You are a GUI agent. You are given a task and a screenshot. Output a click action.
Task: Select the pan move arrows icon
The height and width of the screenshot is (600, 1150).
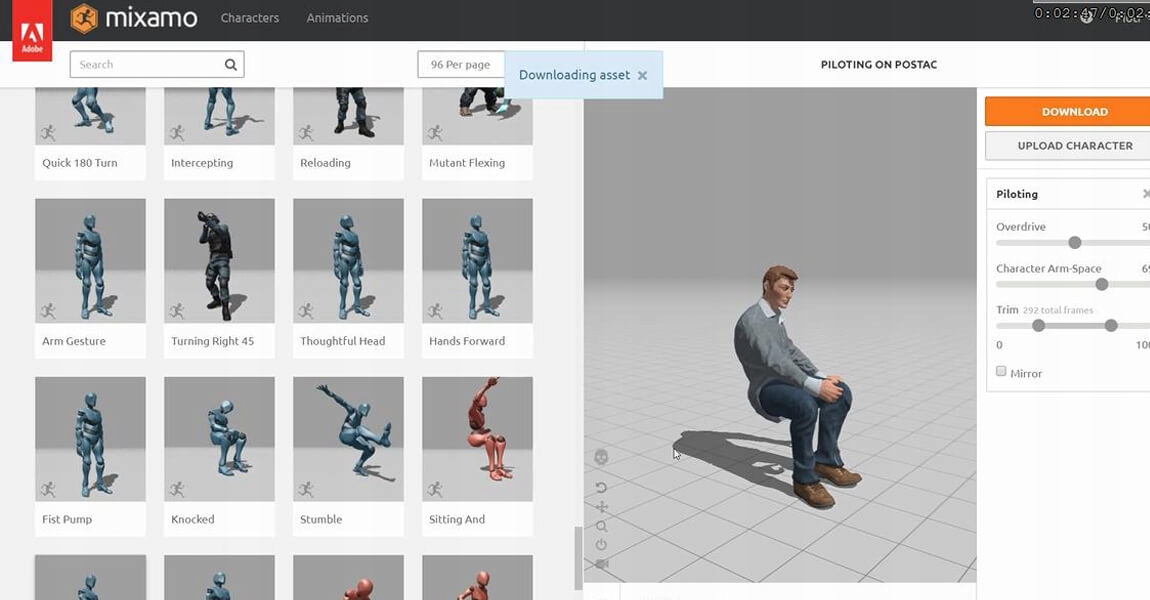pyautogui.click(x=601, y=507)
